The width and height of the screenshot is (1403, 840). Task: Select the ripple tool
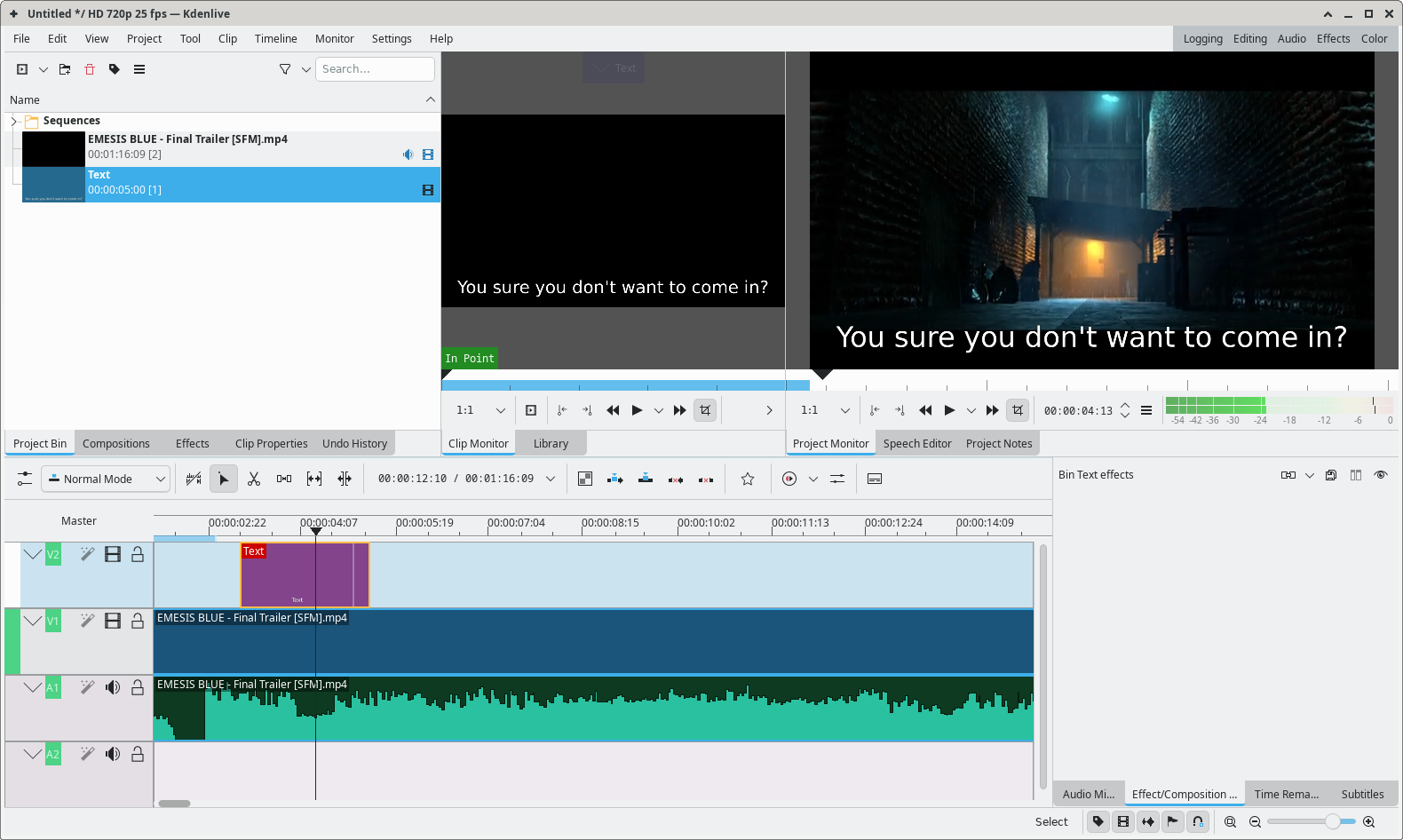coord(345,479)
